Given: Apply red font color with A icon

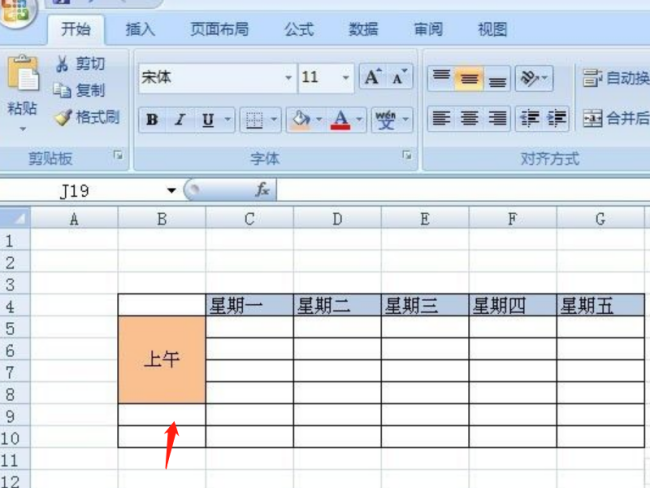Looking at the screenshot, I should pyautogui.click(x=340, y=120).
